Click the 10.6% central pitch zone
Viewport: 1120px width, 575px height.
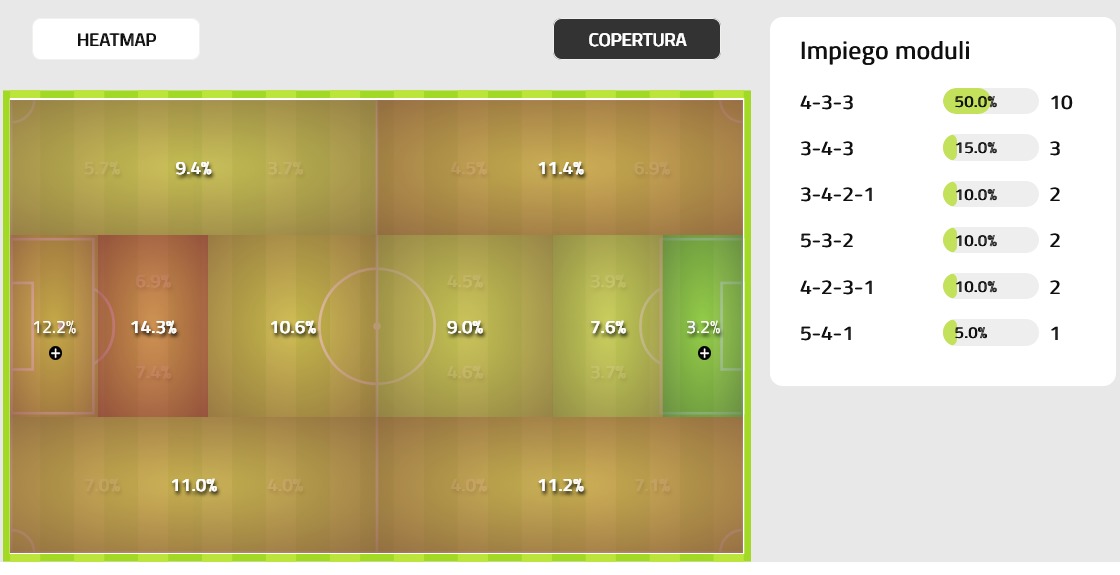[293, 327]
